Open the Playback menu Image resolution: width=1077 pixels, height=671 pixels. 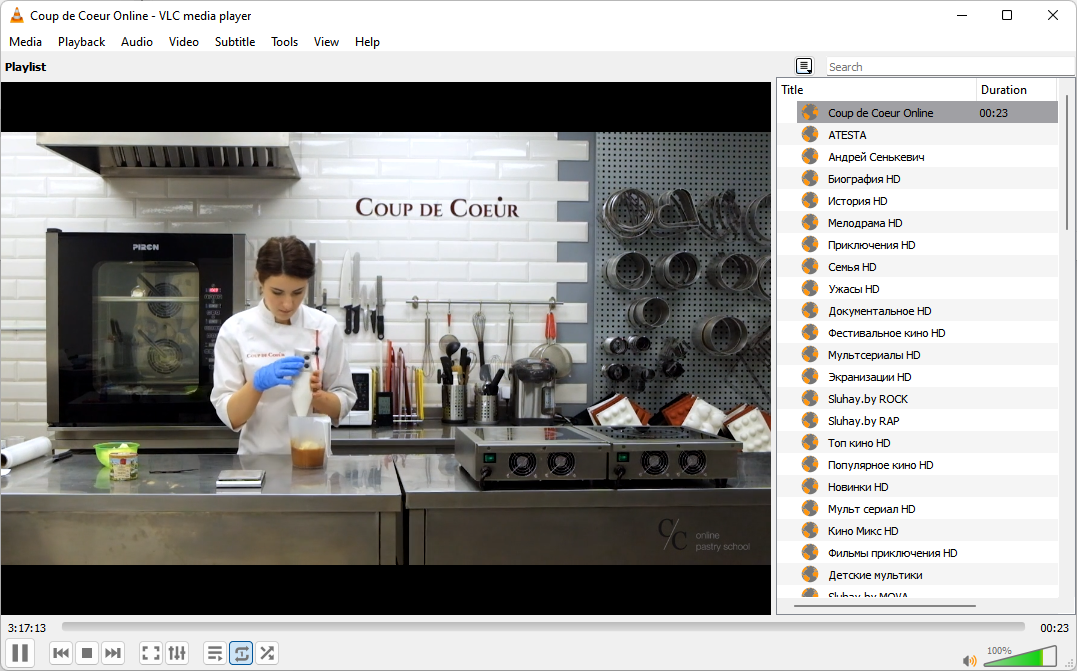[x=82, y=42]
